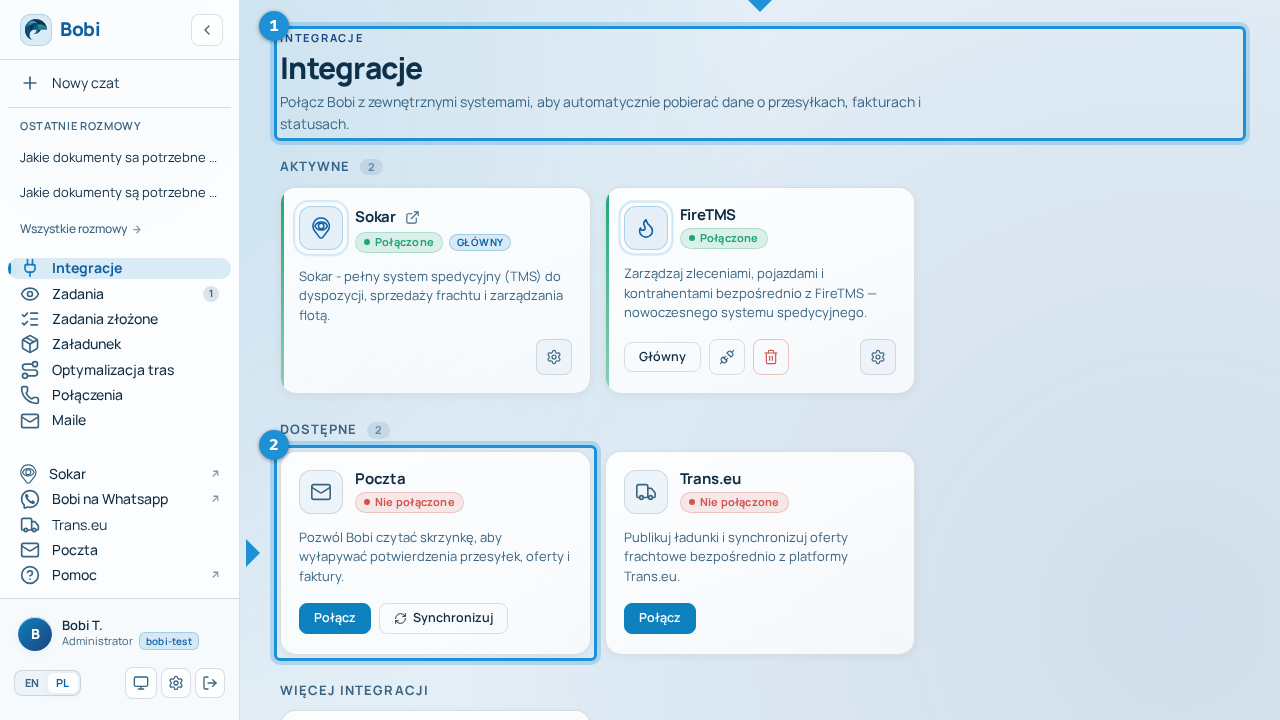This screenshot has width=1280, height=720.
Task: Switch language to PL
Action: 62,683
